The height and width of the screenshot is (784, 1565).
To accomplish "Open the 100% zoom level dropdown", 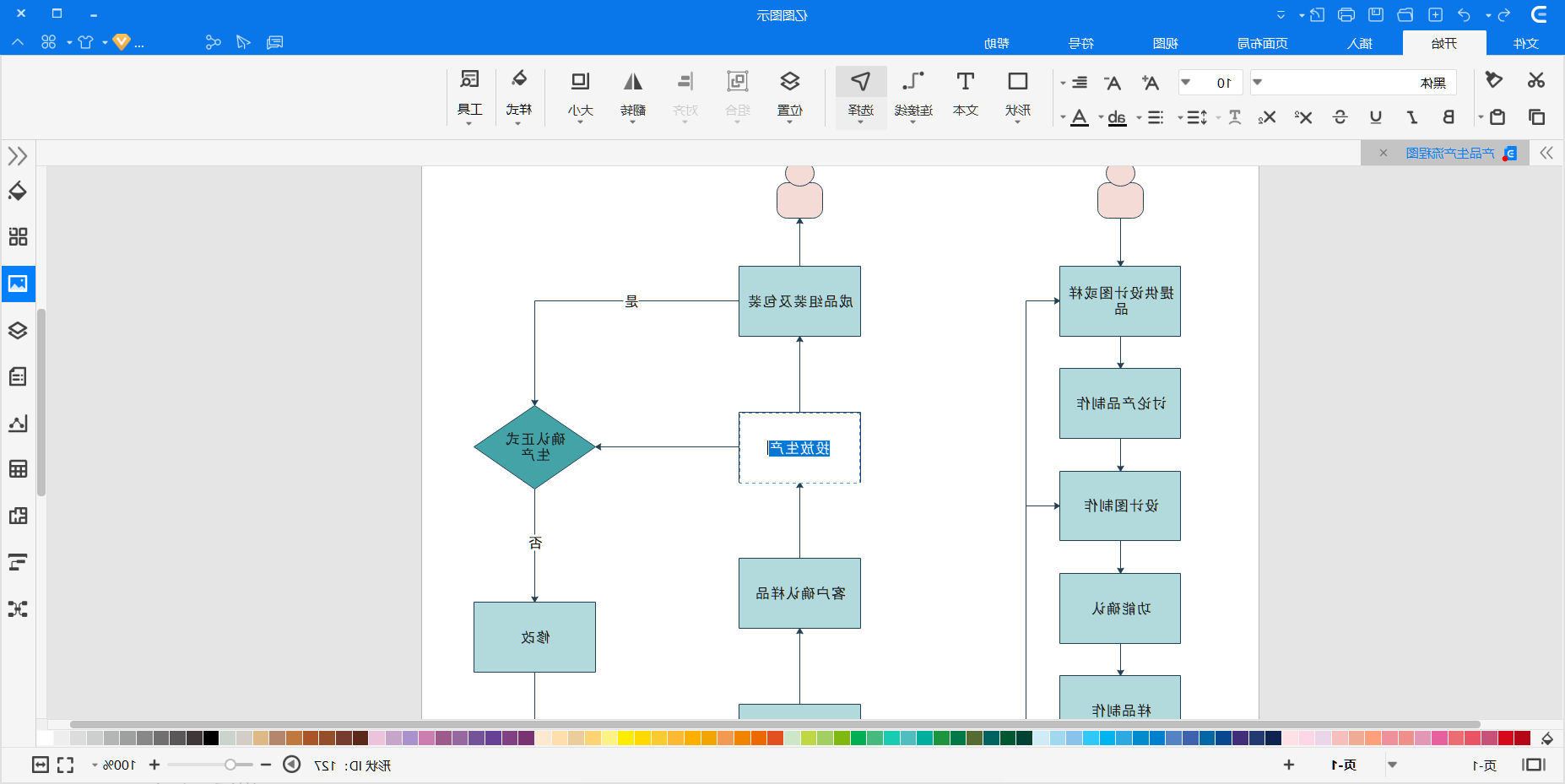I will 95,765.
